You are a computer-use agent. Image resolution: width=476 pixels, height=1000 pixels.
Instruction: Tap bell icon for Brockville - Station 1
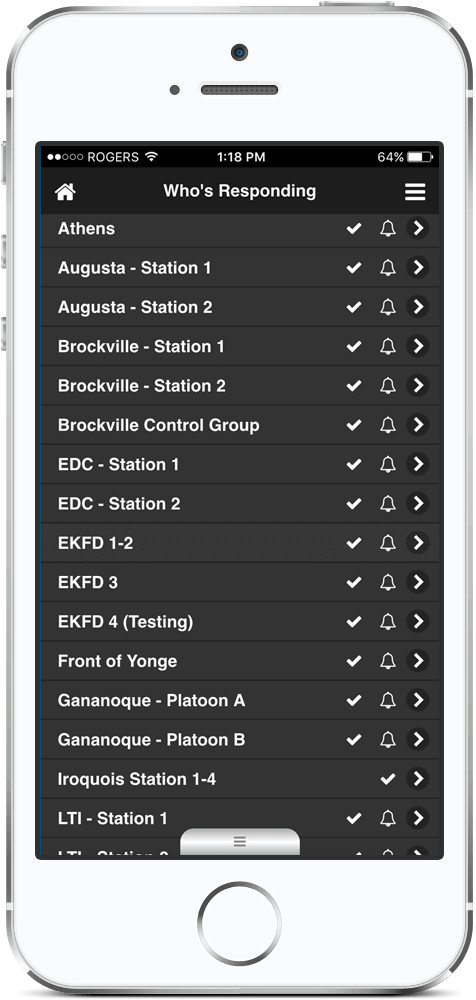pos(388,346)
